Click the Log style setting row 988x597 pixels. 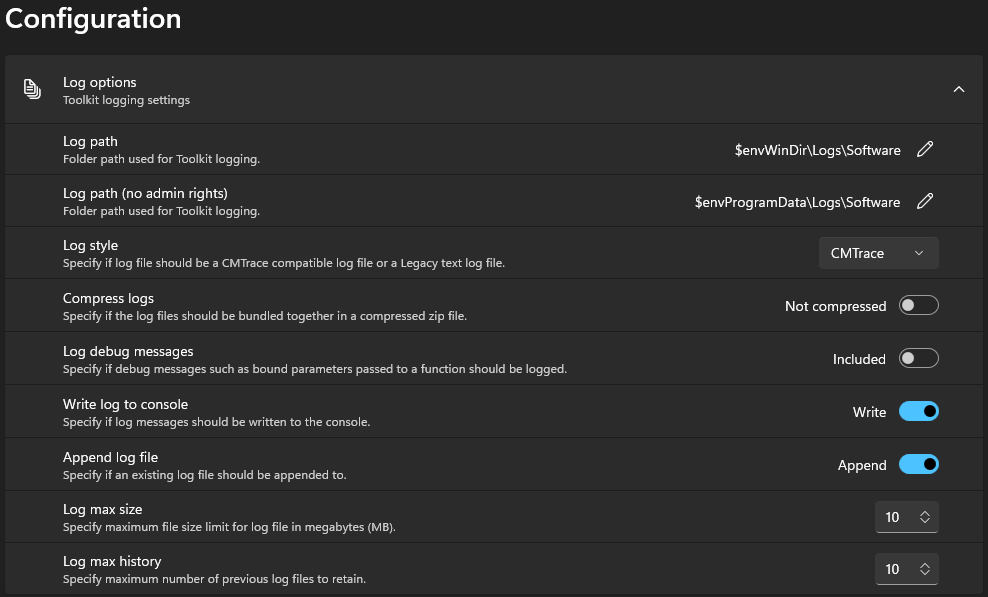point(400,252)
